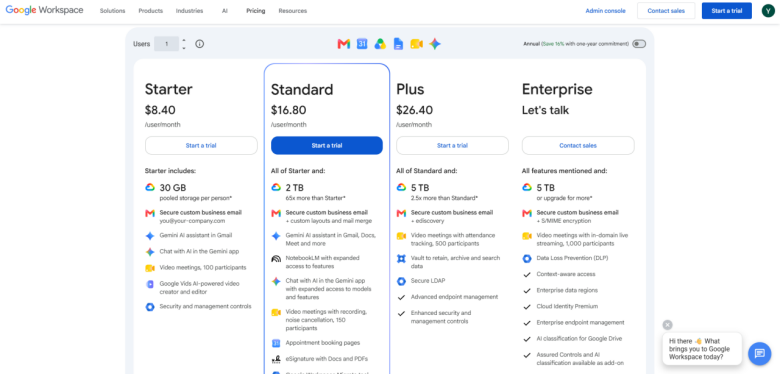780x374 pixels.
Task: Click the 'Advanced endpoint management' feature text
Action: tap(454, 297)
